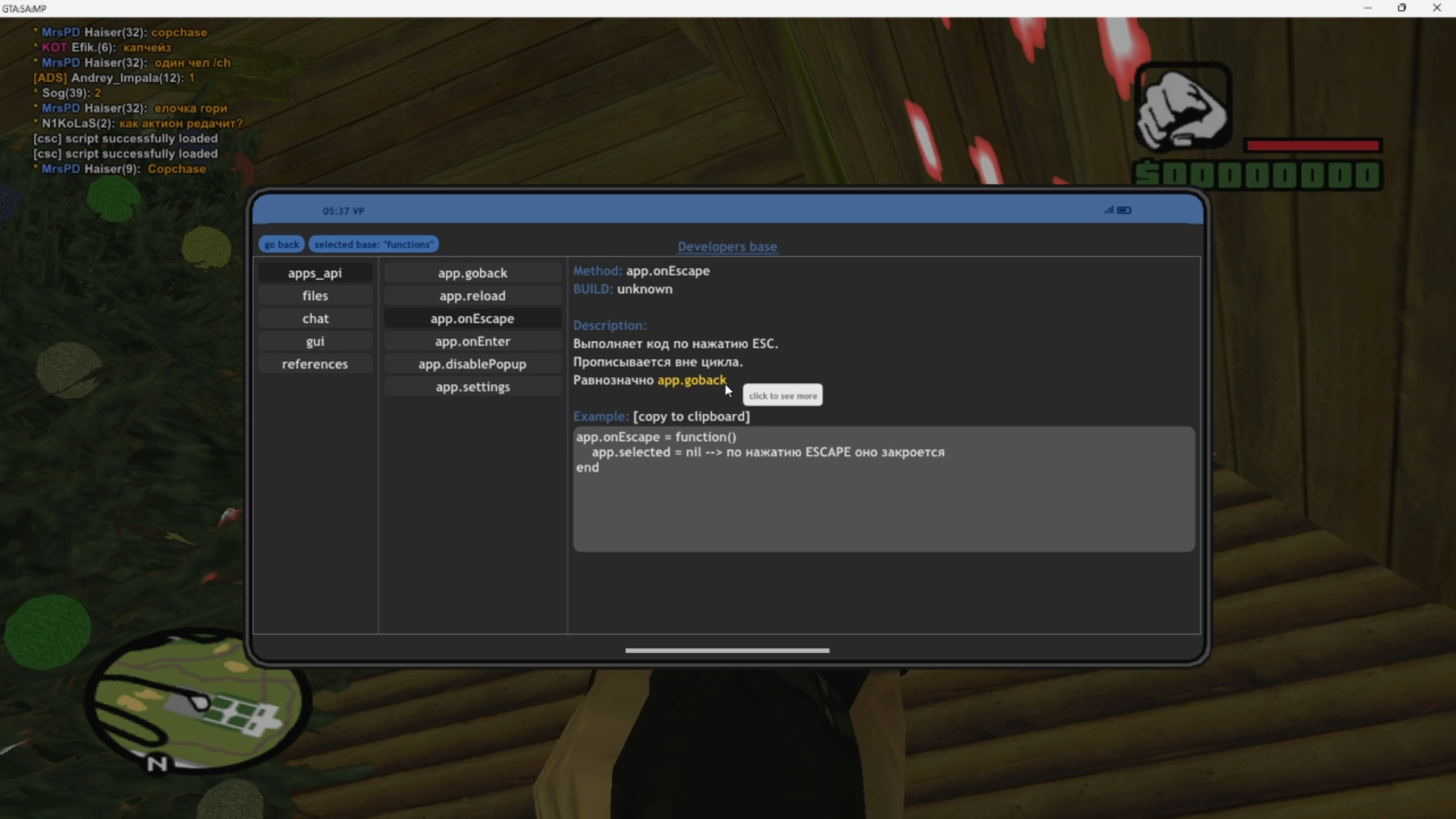The width and height of the screenshot is (1456, 819).
Task: Open the Developers base title link
Action: pos(727,246)
